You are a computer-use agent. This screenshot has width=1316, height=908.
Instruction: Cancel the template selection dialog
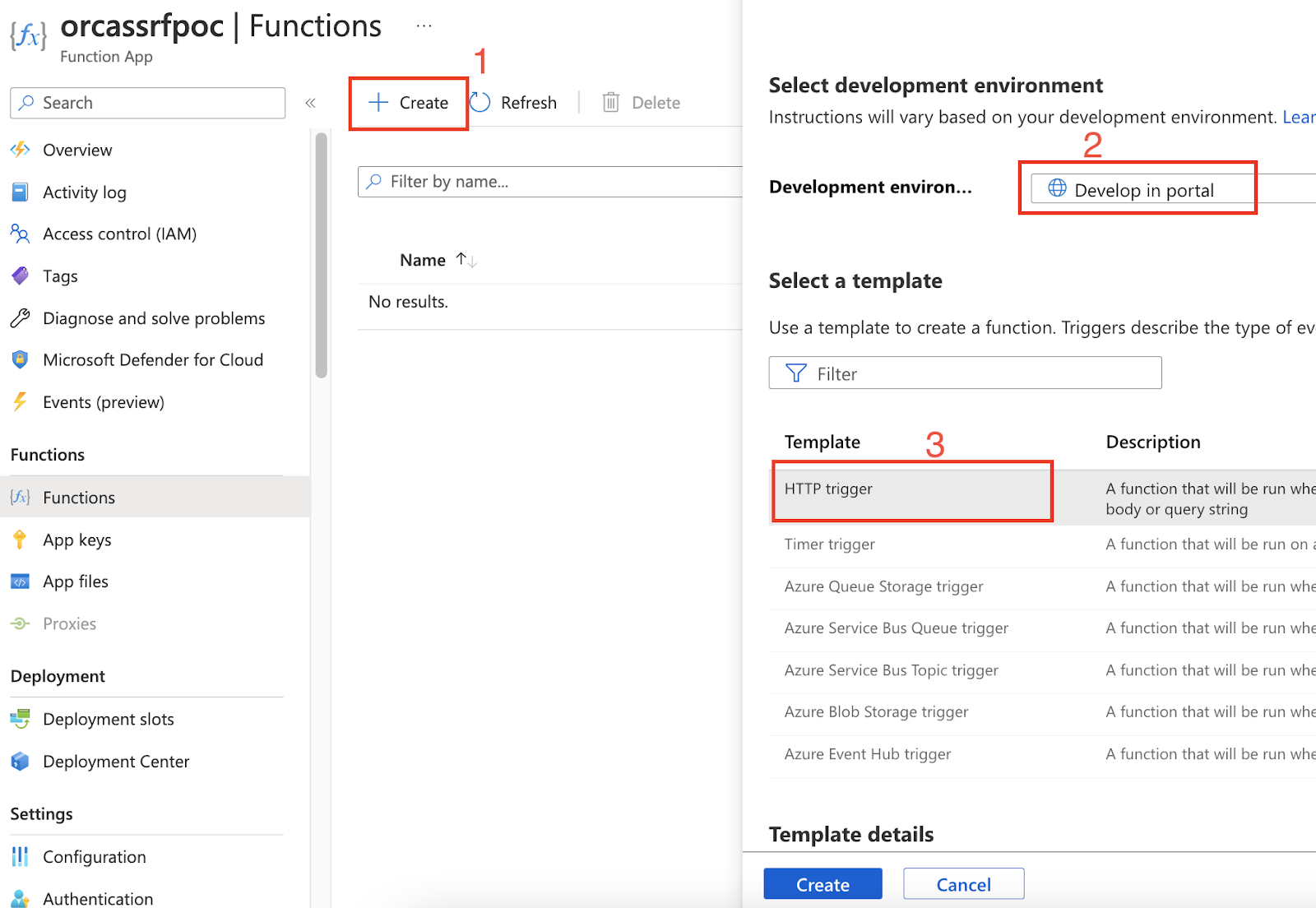[963, 883]
